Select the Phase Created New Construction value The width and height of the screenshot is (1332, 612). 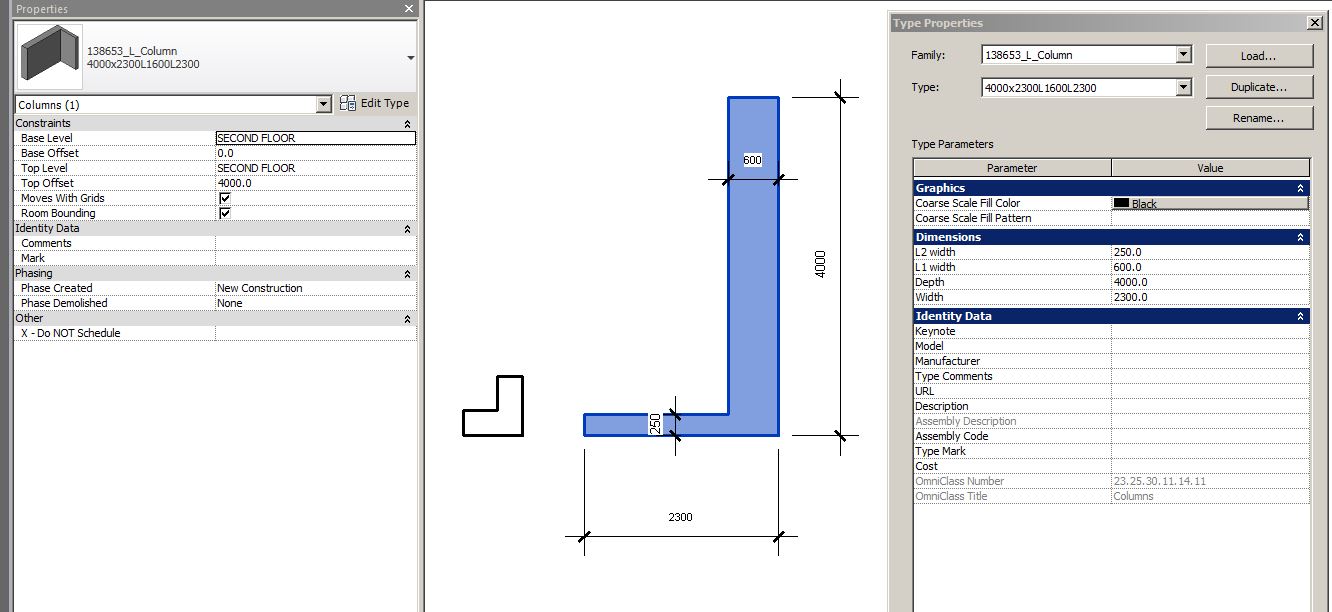[315, 288]
